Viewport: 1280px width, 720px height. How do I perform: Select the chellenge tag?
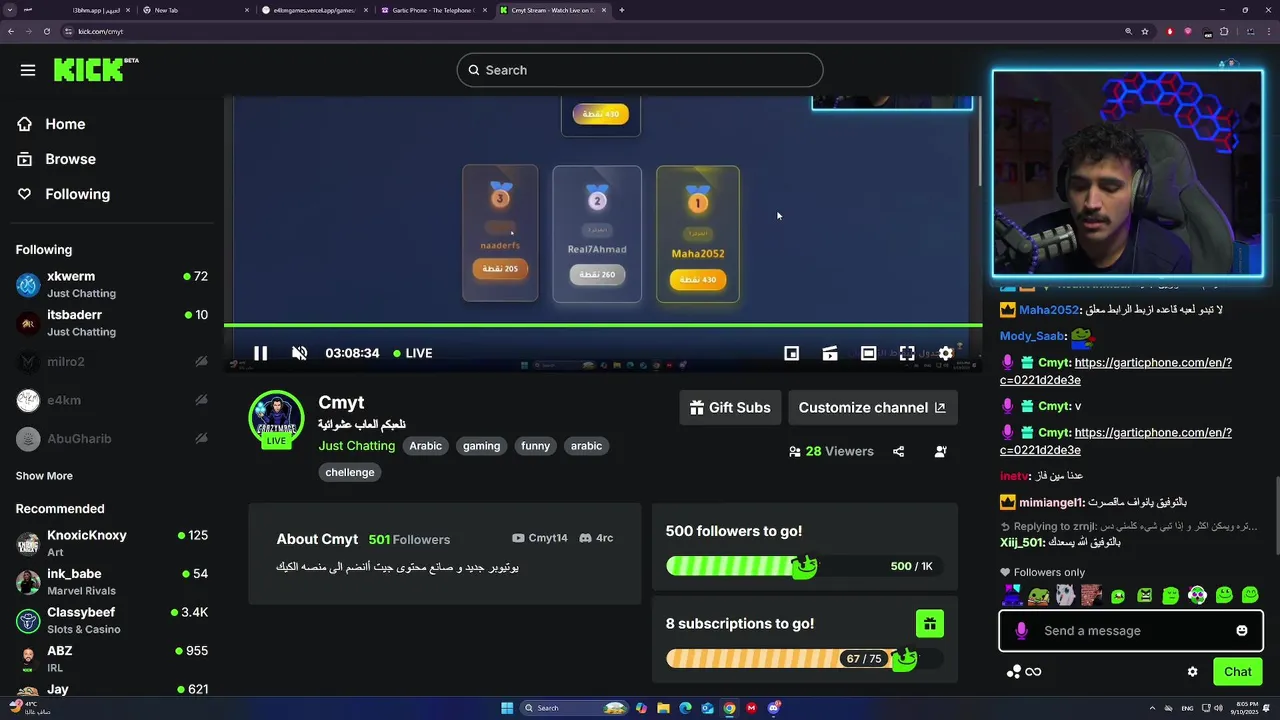coord(350,472)
